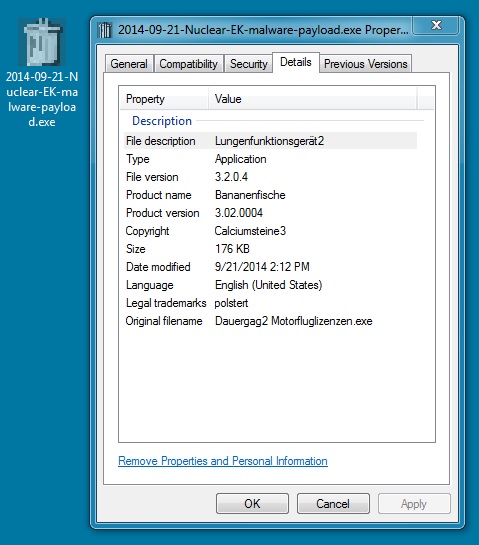Click the Description group heading
Screen dimensions: 479x545
tap(162, 121)
